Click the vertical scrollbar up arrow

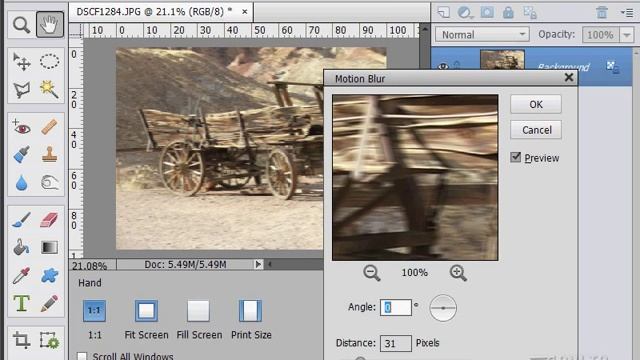425,29
